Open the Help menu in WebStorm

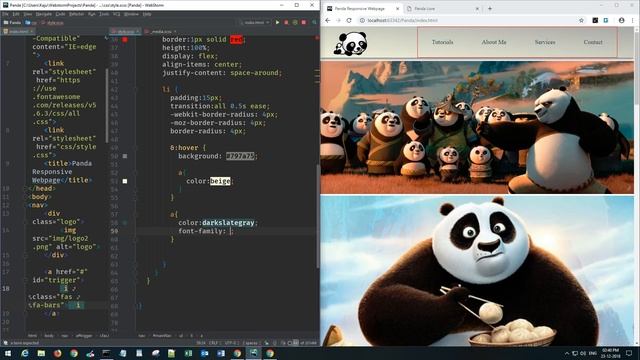[x=147, y=14]
